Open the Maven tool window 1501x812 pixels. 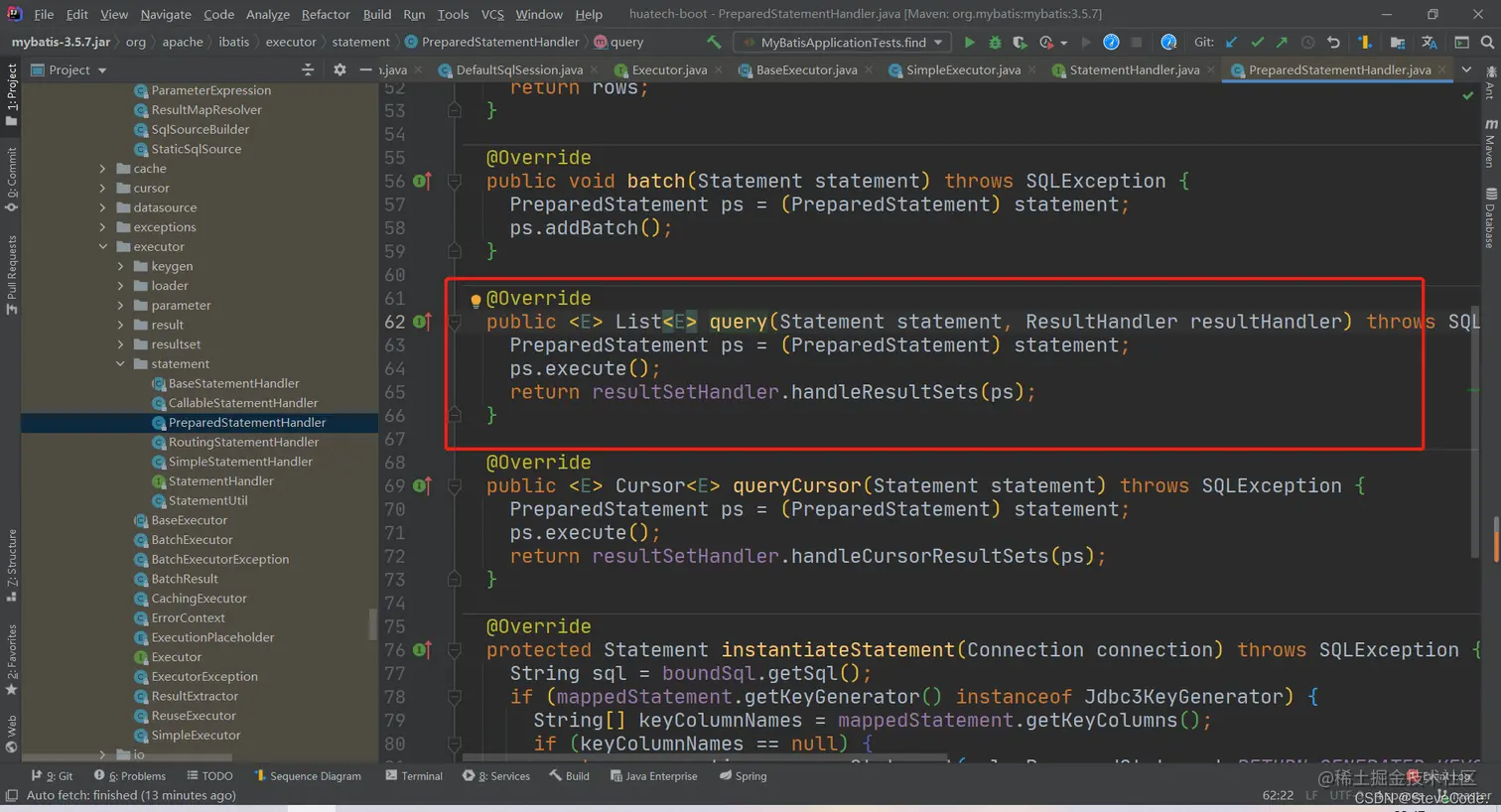click(x=1490, y=144)
